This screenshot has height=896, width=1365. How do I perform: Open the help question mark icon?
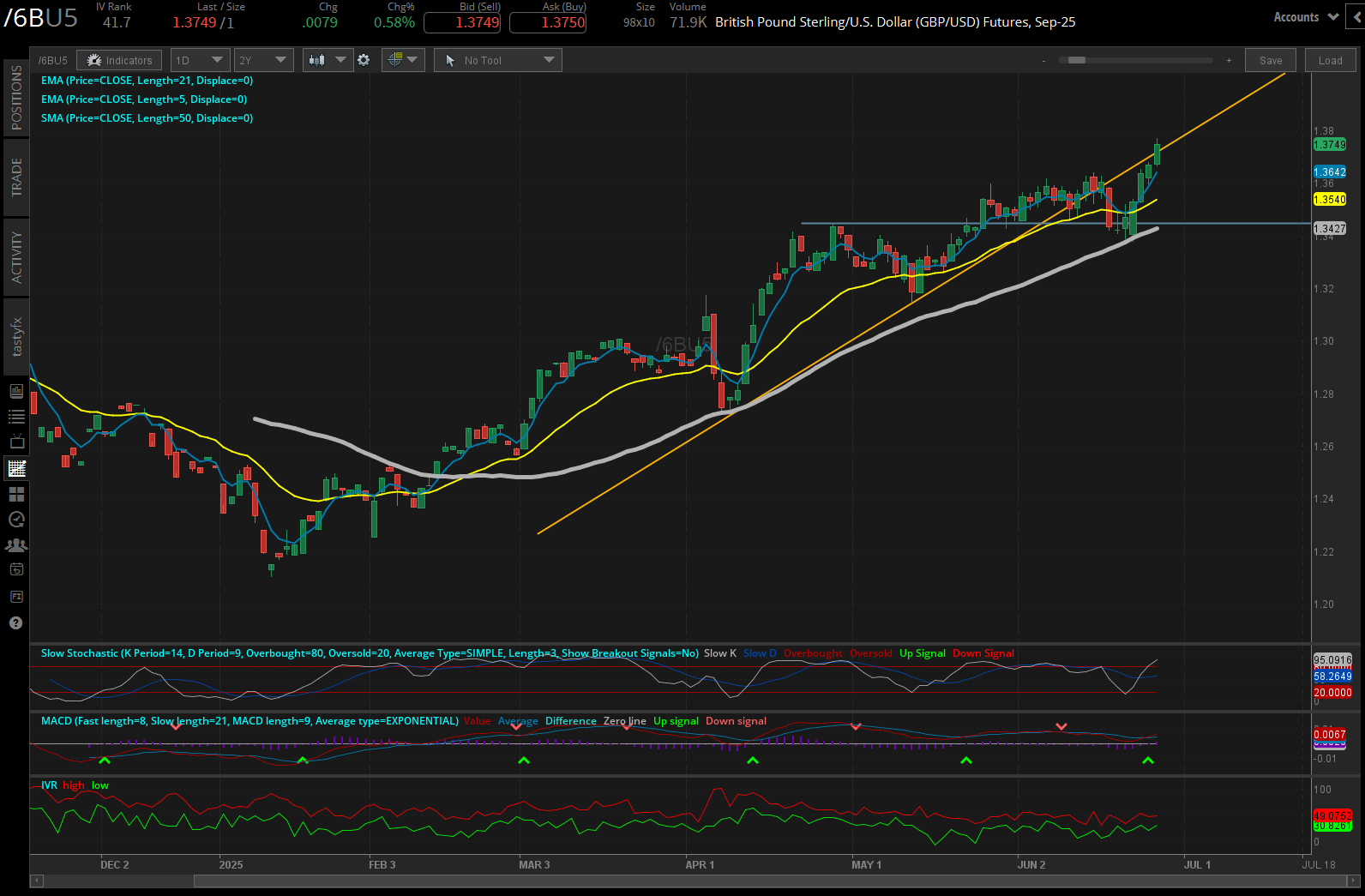click(15, 623)
